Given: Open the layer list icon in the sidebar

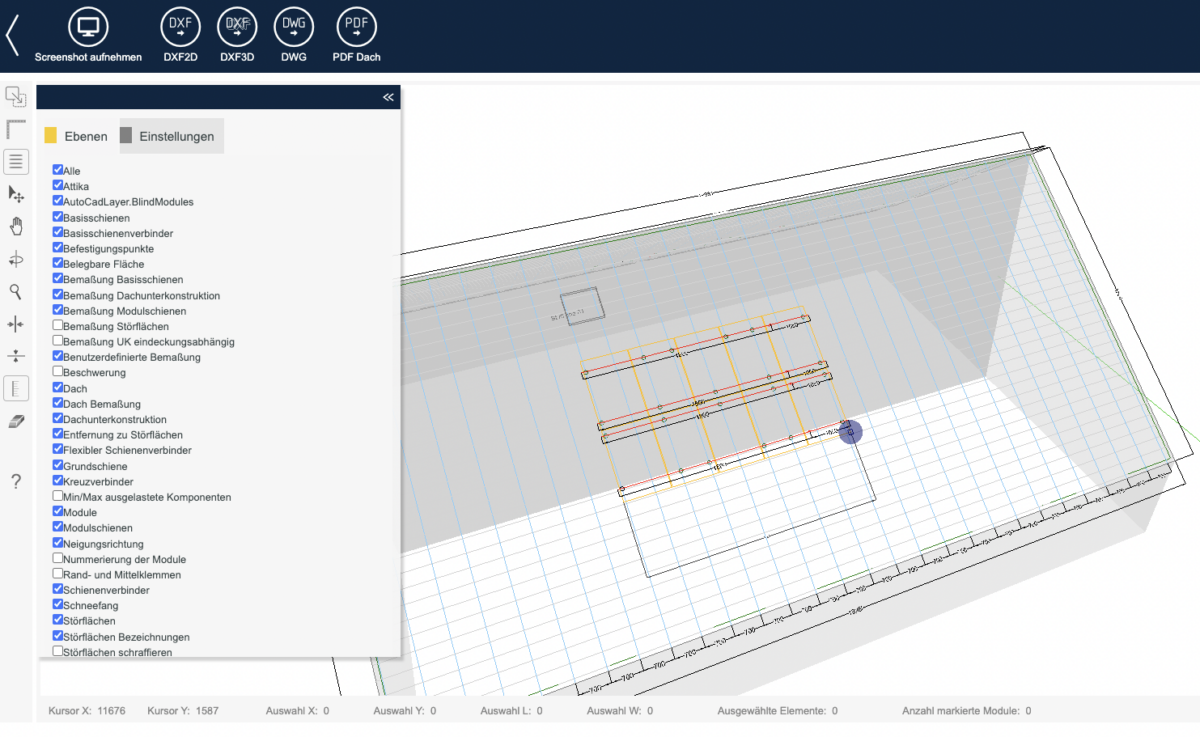Looking at the screenshot, I should (x=16, y=161).
